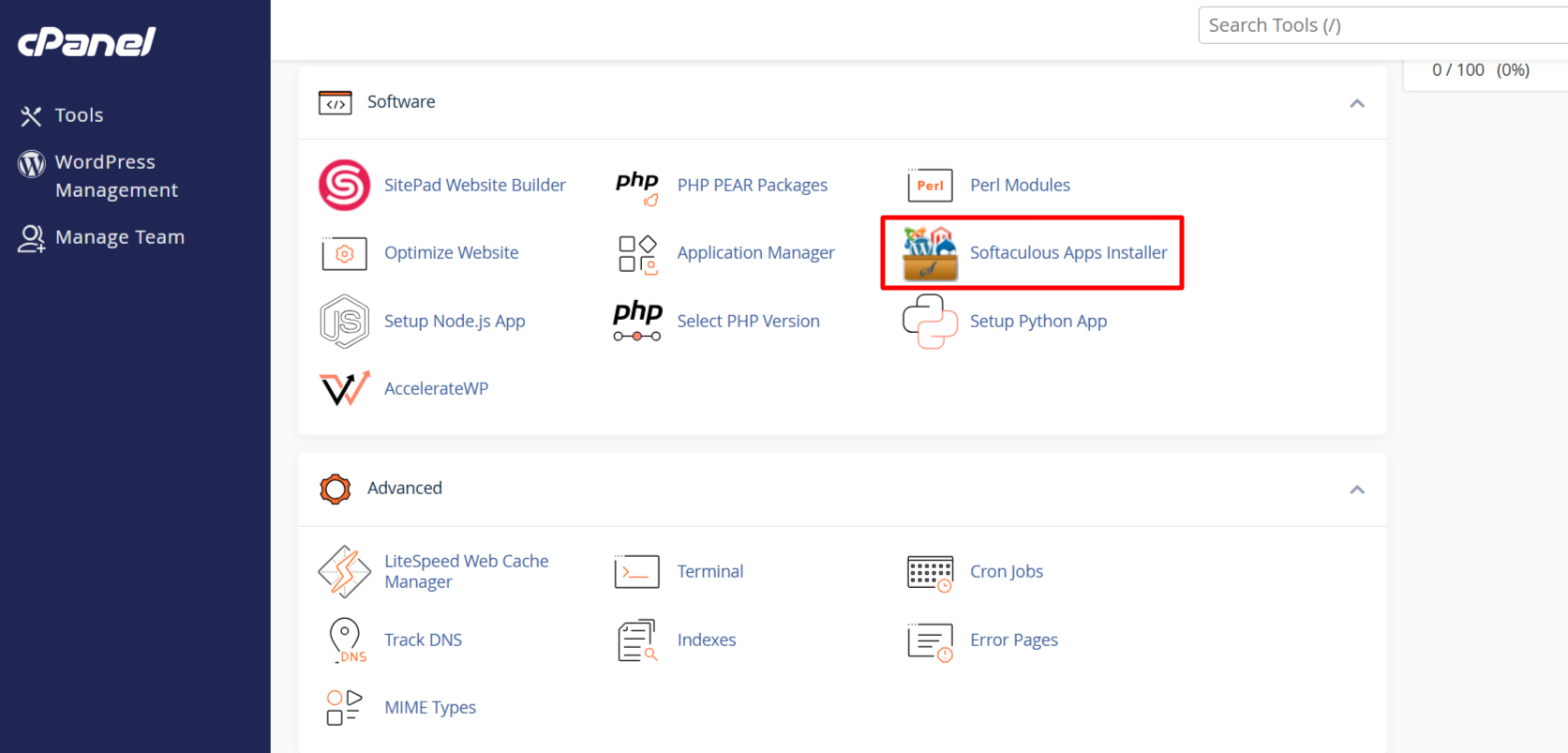
Task: Open AccelerateWP link
Action: coord(437,388)
